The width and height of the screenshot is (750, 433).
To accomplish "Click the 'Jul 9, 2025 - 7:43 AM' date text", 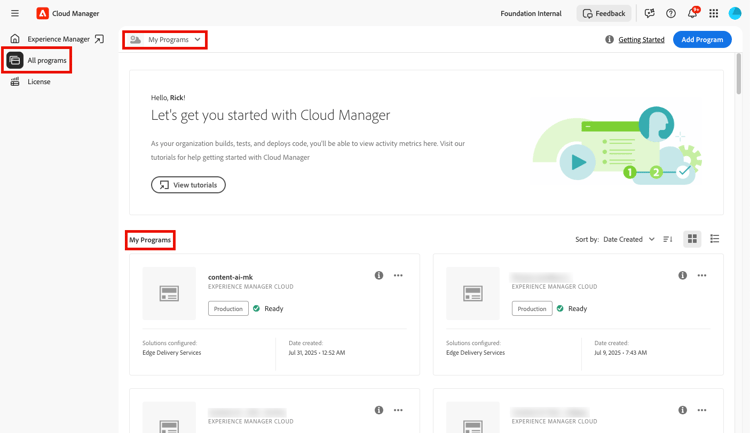I will 620,353.
